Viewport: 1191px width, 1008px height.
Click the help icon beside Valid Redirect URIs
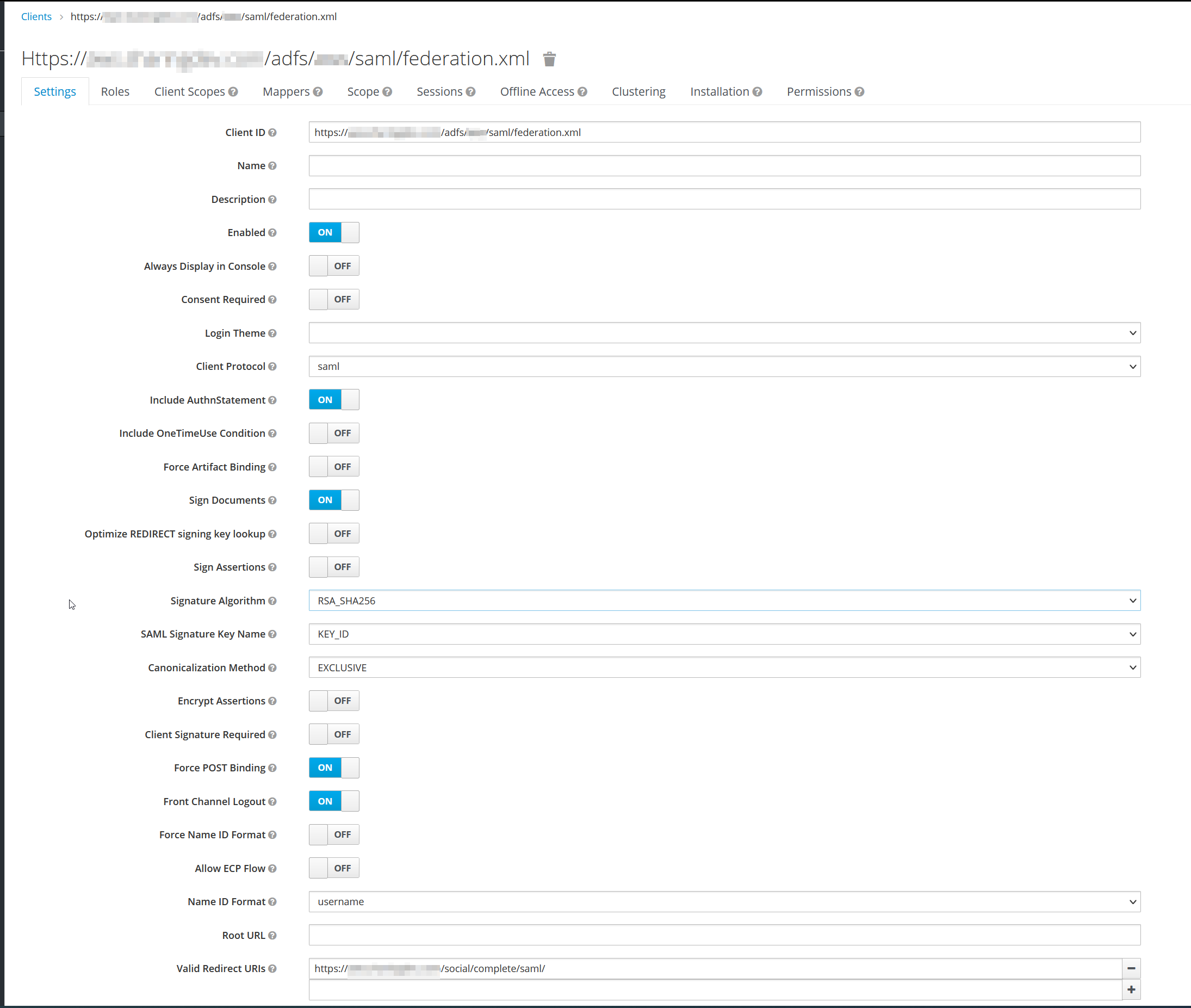click(x=272, y=969)
